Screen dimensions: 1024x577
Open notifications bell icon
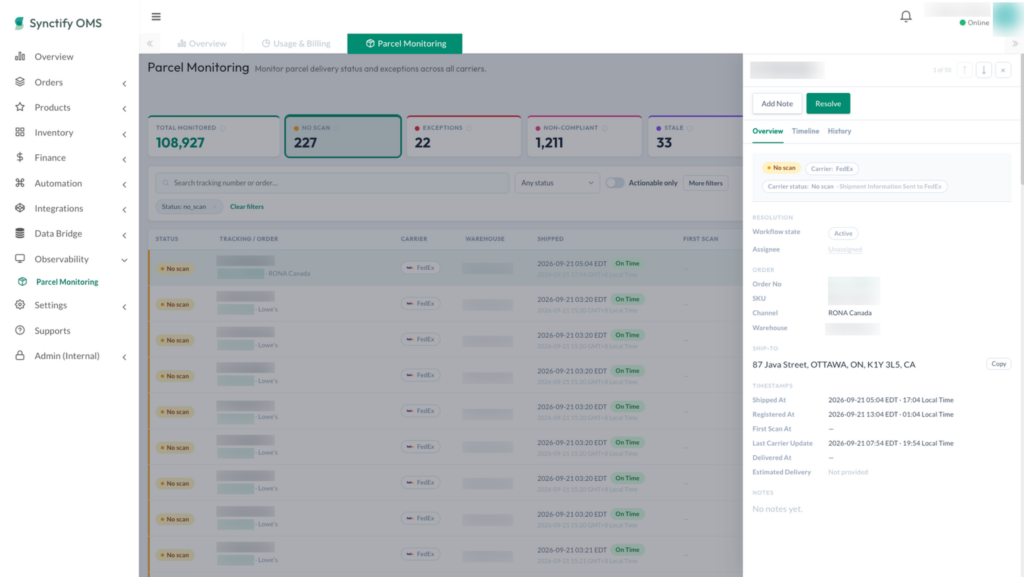[x=906, y=16]
